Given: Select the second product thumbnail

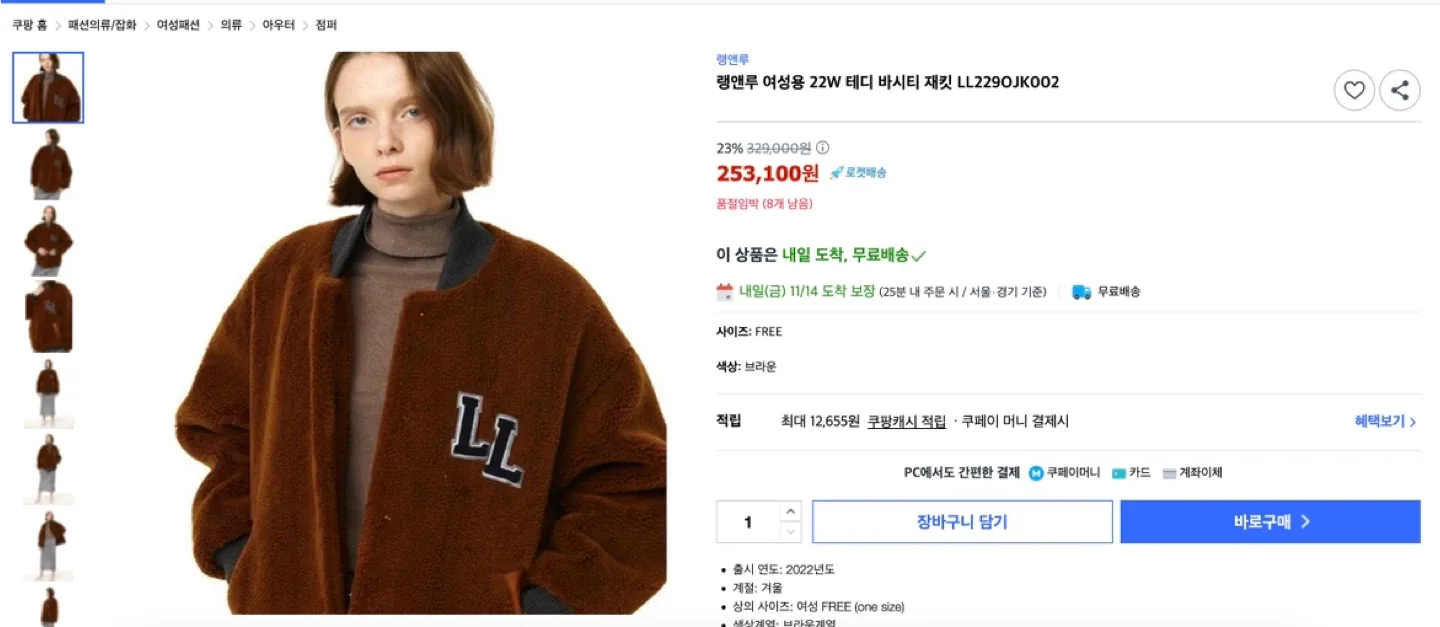Looking at the screenshot, I should click(48, 164).
